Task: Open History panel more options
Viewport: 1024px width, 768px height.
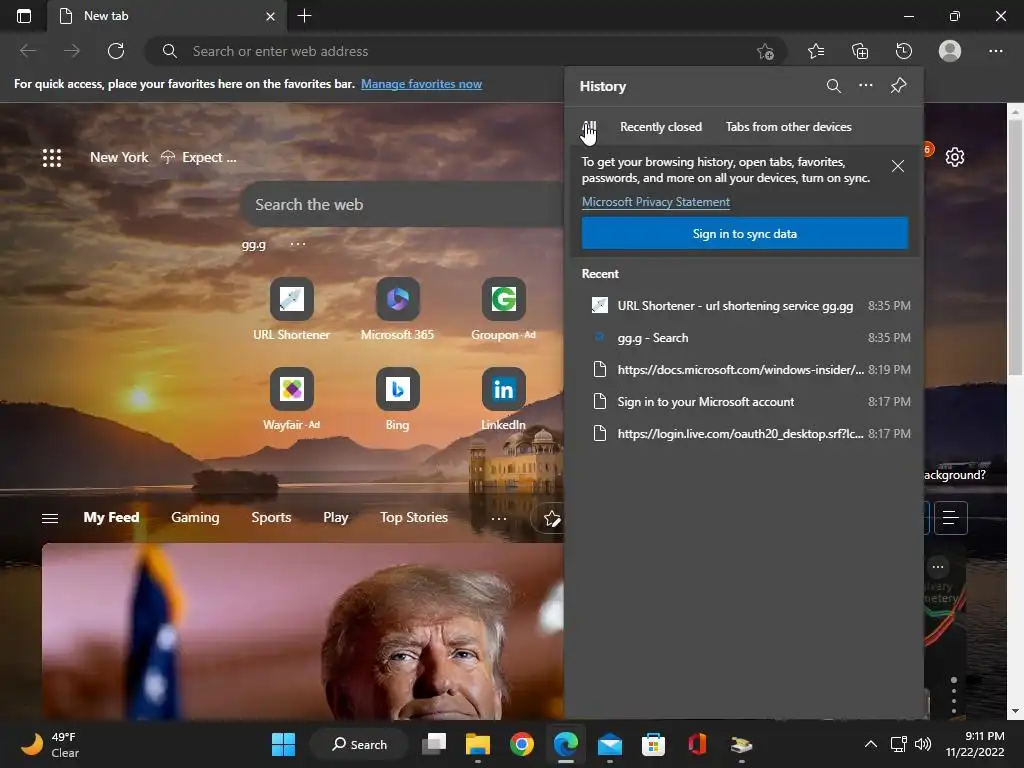Action: point(866,85)
